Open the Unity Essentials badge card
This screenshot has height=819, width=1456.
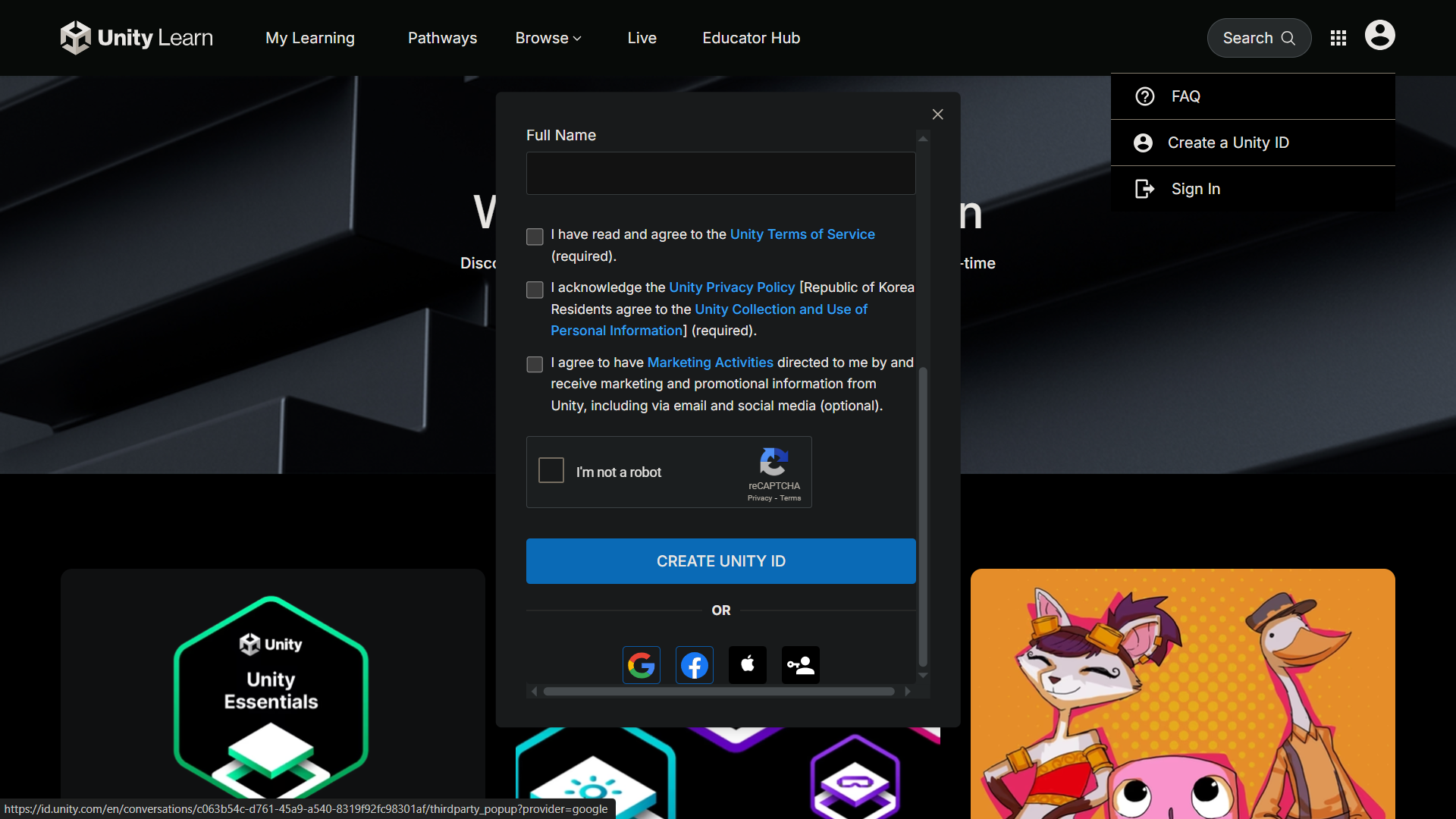pos(273,694)
